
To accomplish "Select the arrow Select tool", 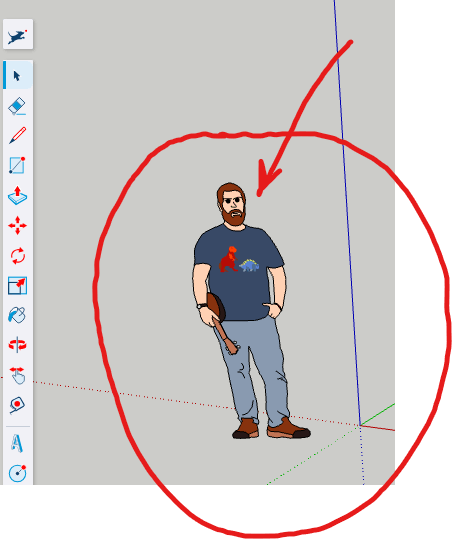I will [18, 75].
